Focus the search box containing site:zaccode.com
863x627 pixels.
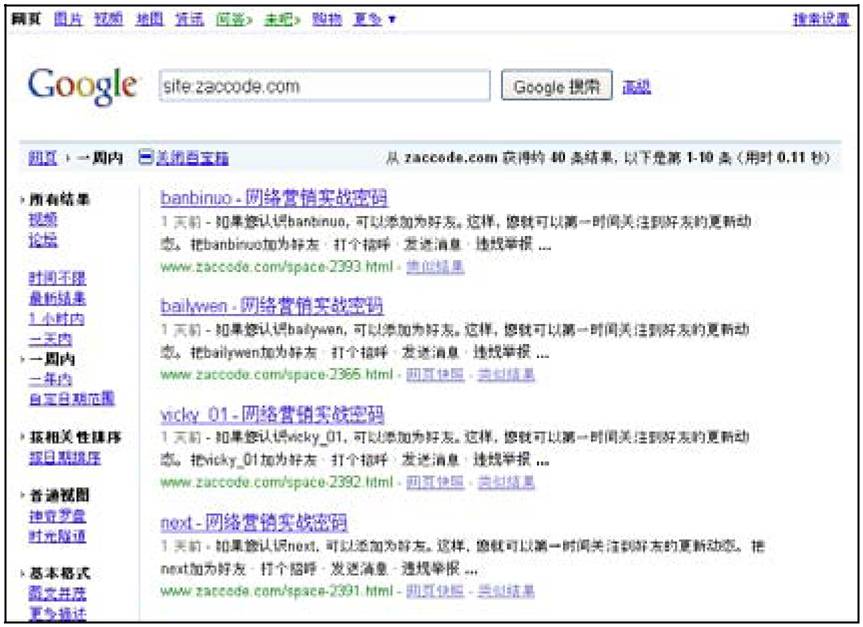pyautogui.click(x=324, y=86)
